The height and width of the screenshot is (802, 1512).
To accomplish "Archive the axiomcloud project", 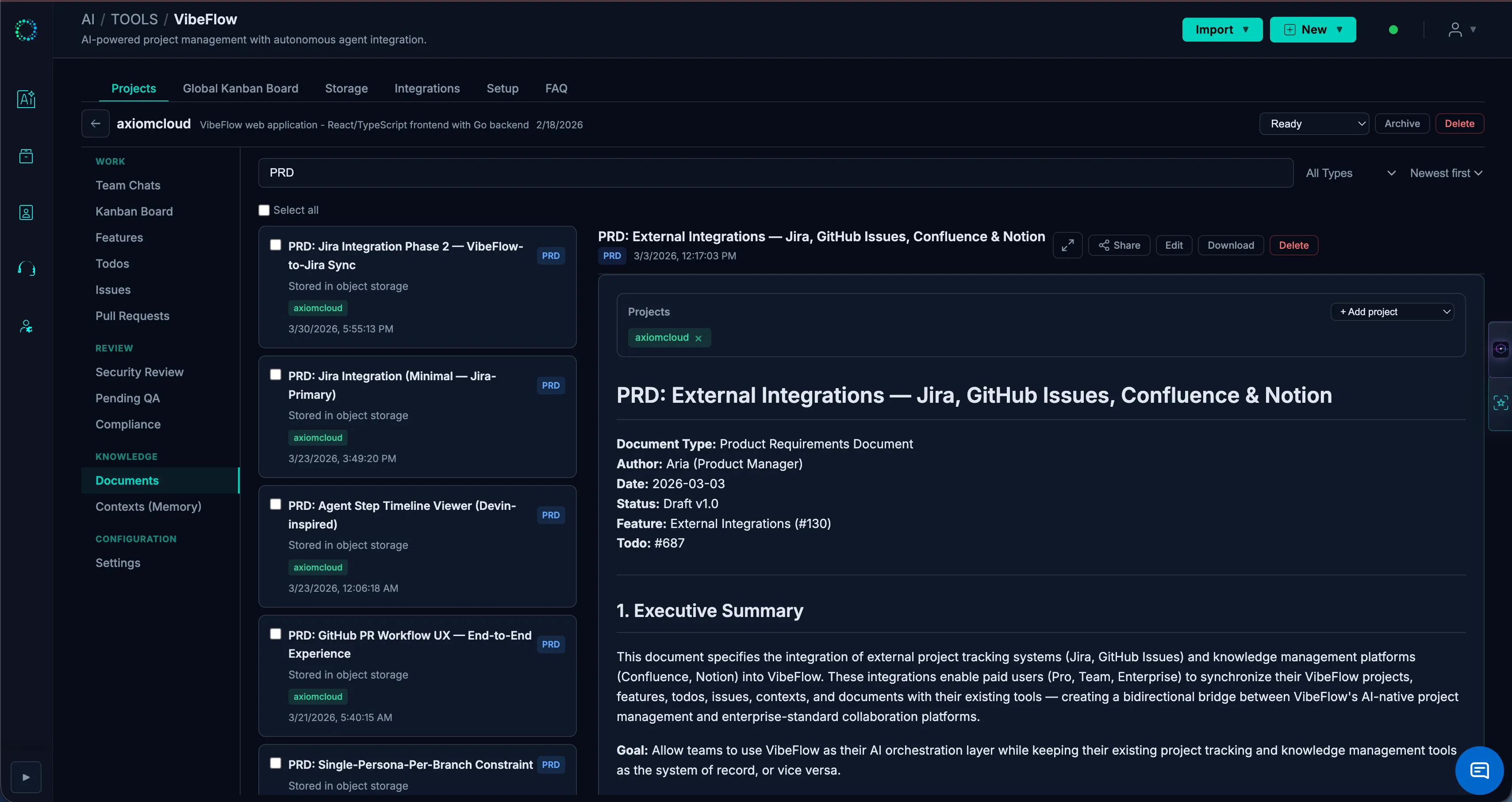I will tap(1402, 123).
